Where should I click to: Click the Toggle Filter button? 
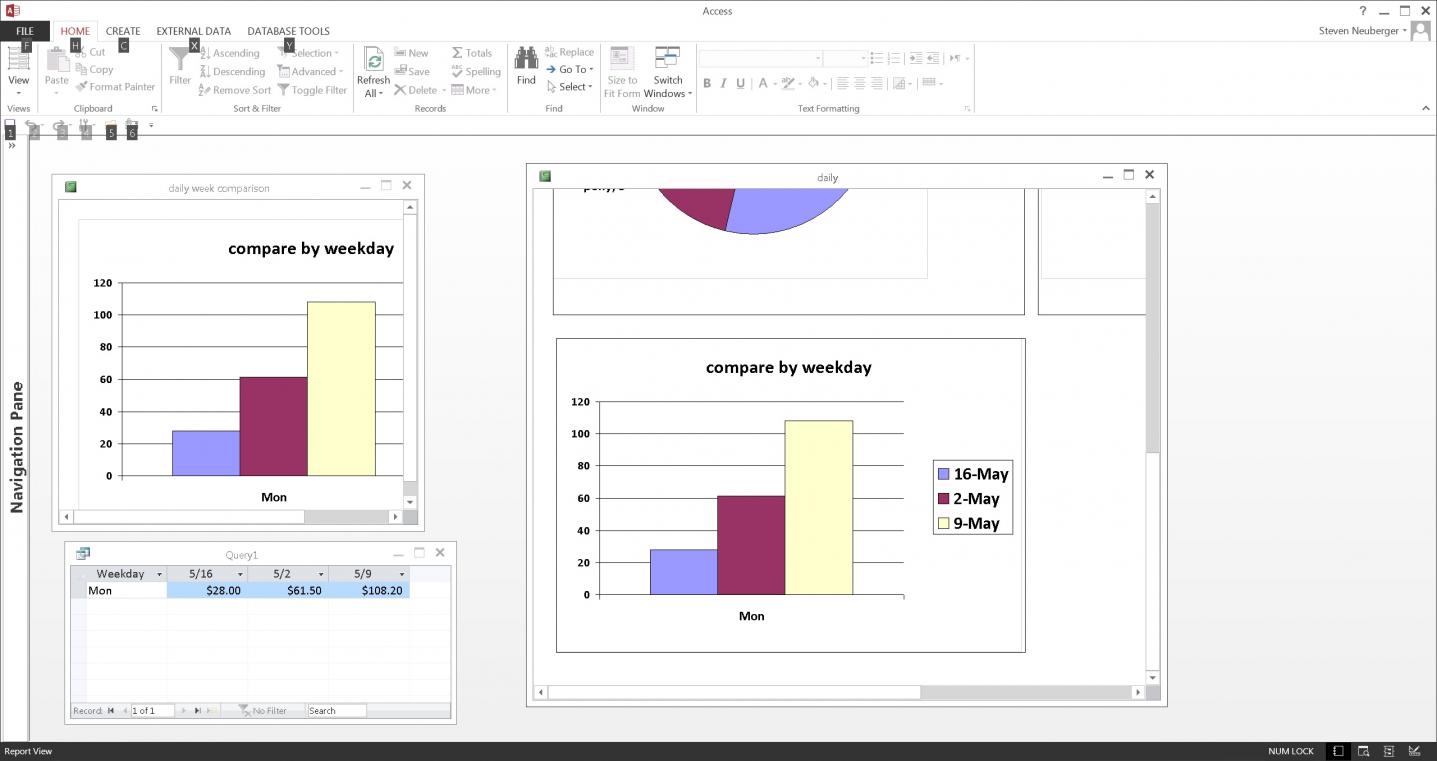312,90
